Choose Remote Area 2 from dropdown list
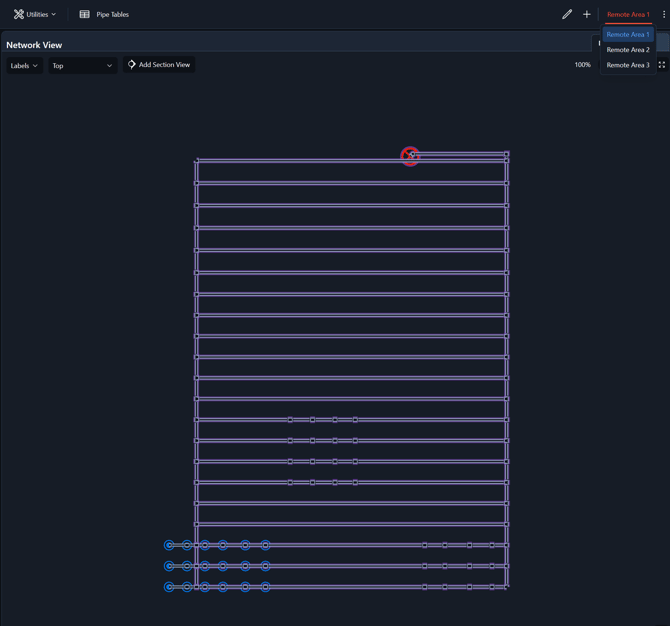 pos(628,50)
